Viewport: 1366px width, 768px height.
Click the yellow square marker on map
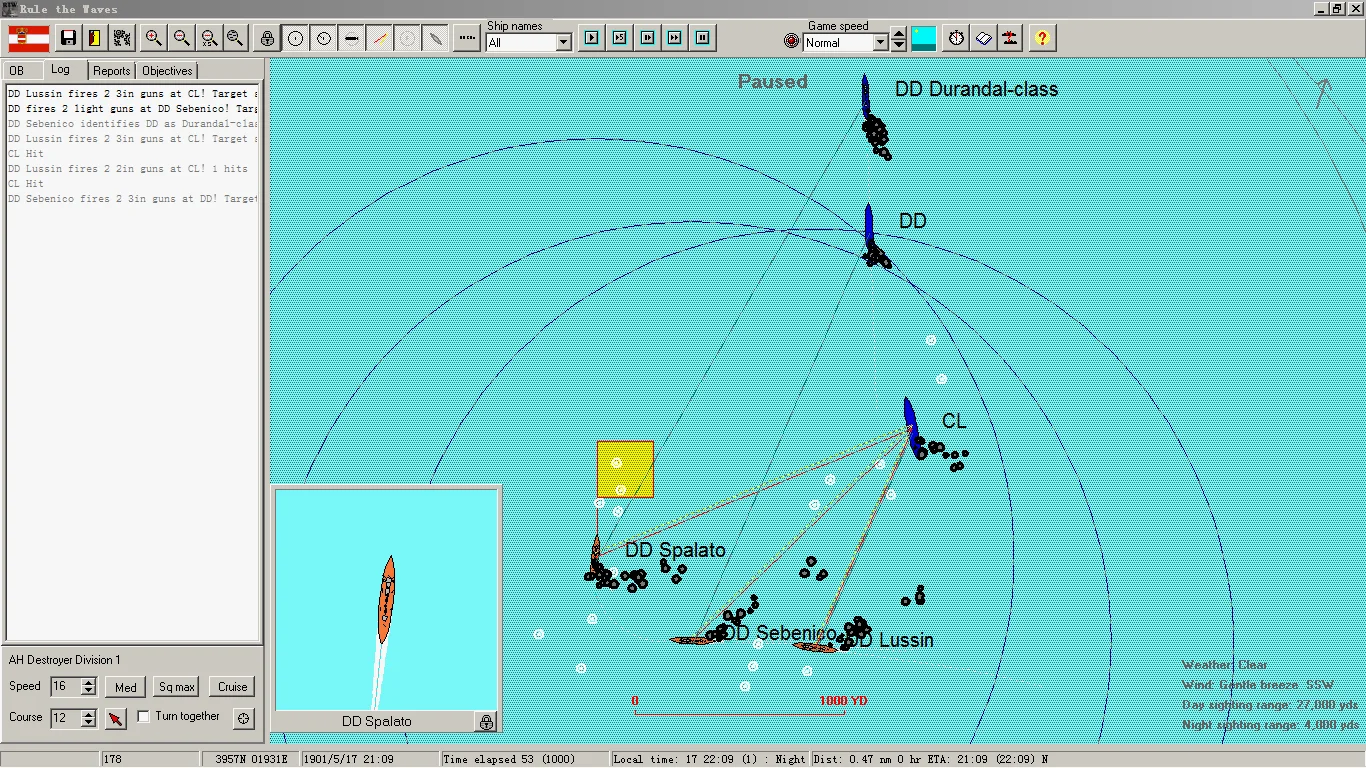tap(625, 469)
